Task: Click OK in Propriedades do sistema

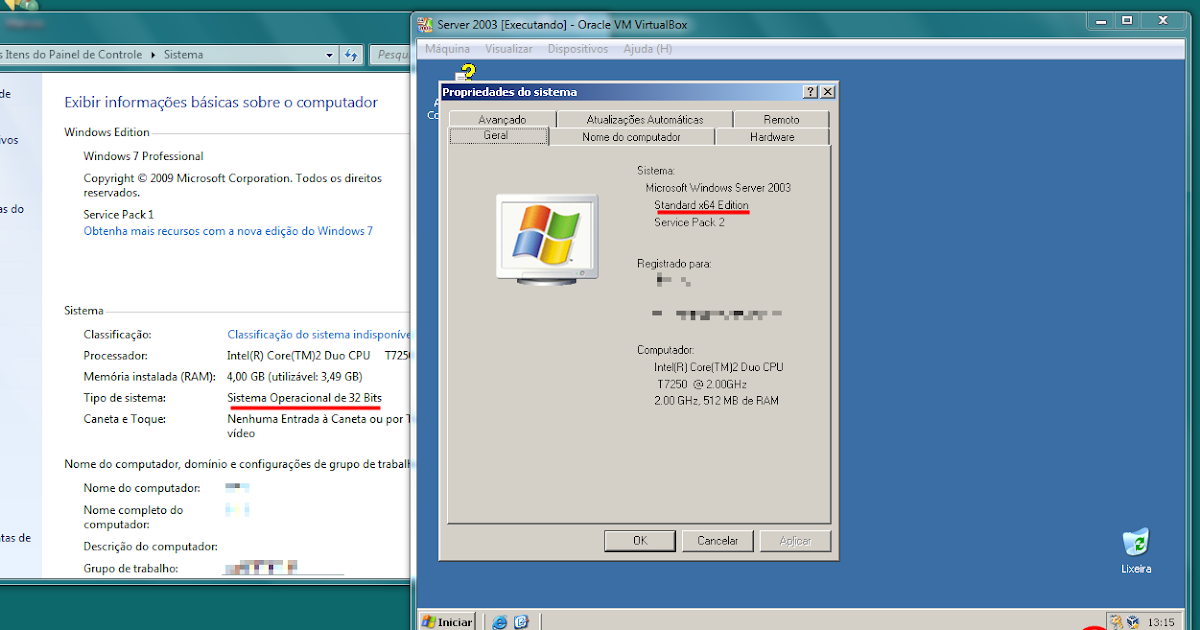Action: point(640,540)
